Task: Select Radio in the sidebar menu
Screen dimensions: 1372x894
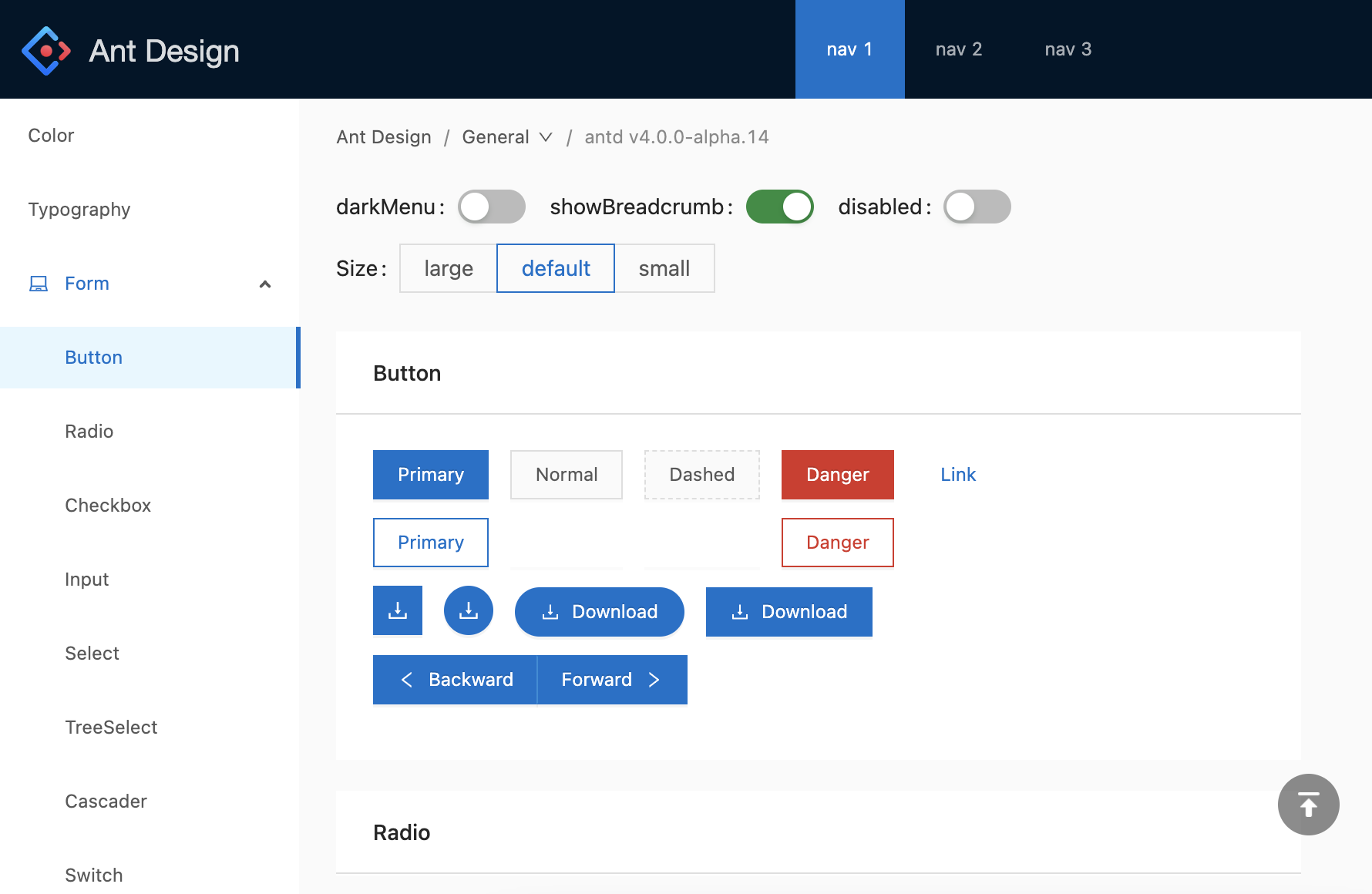Action: click(150, 432)
